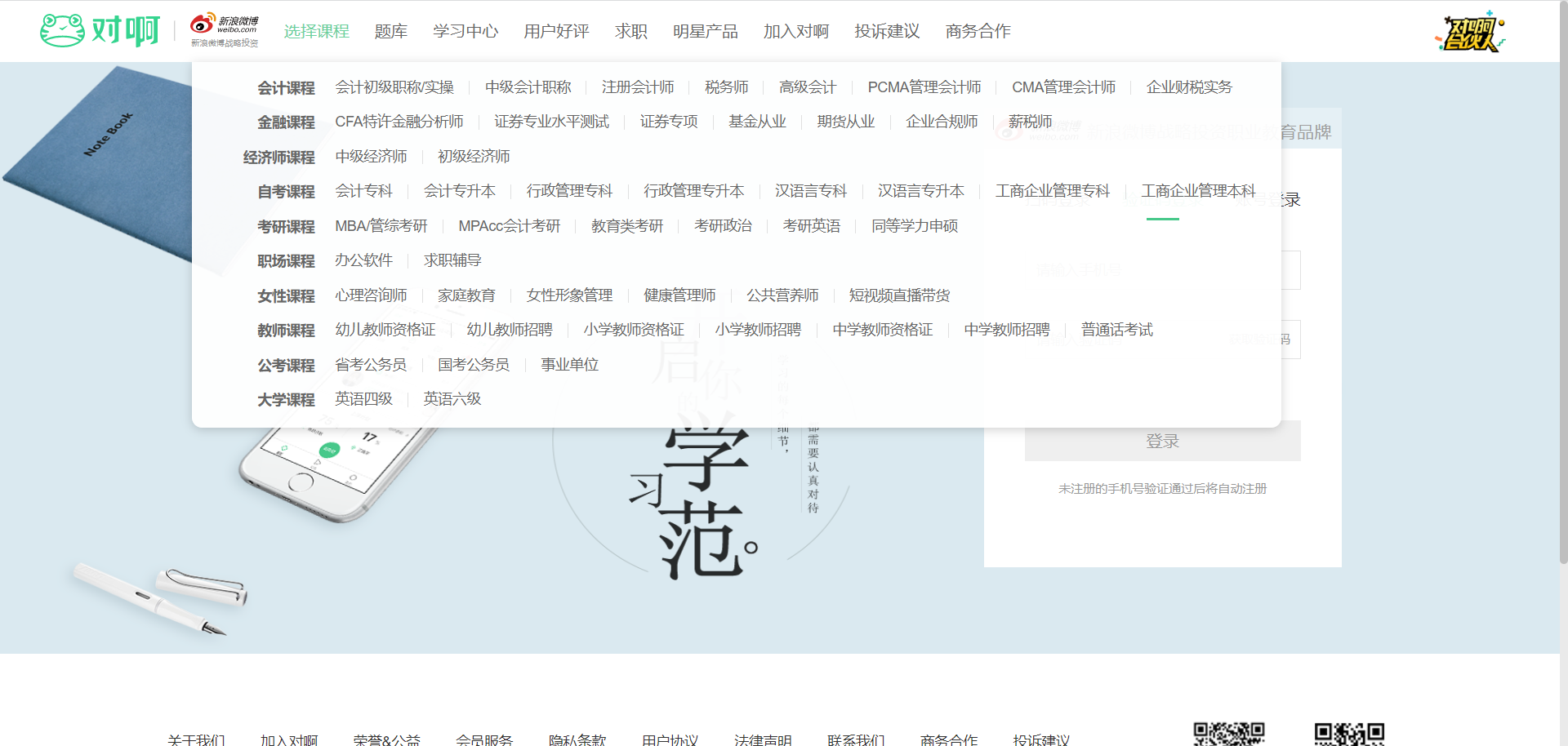This screenshot has width=1568, height=746.
Task: Select 企业财税实务 course
Action: pos(1189,87)
